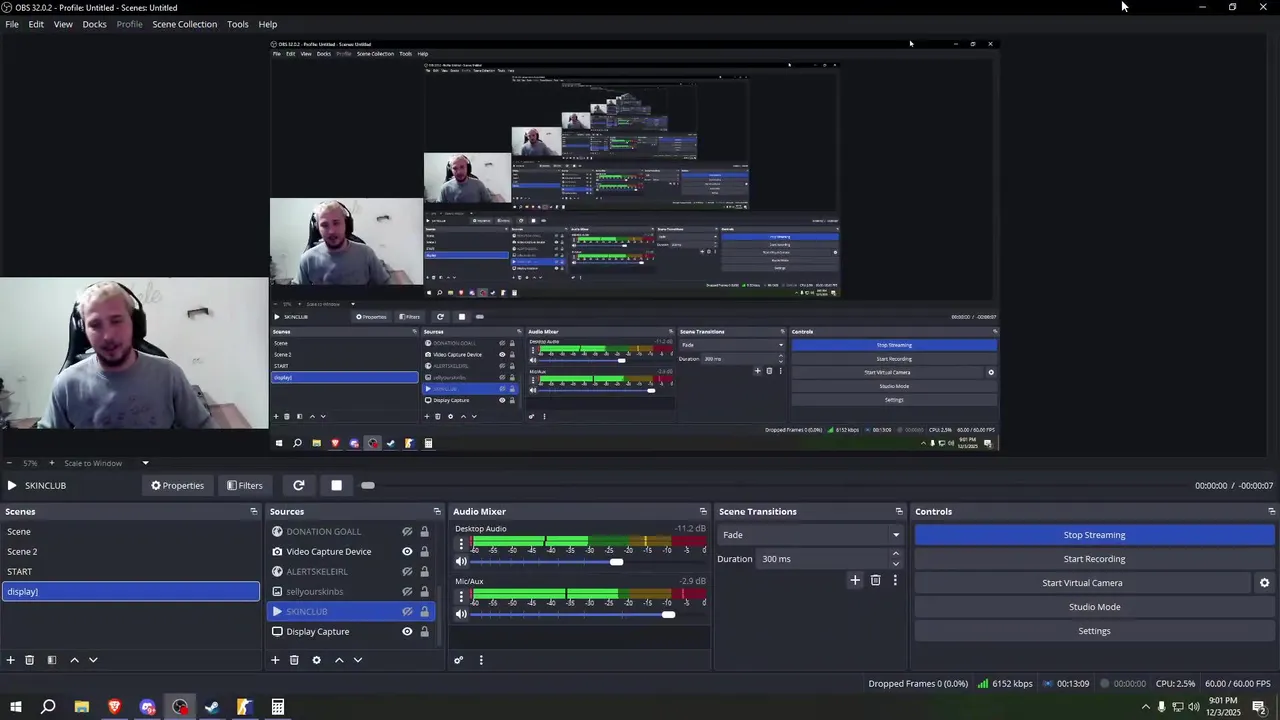The height and width of the screenshot is (720, 1280).
Task: Open advanced audio properties gears icon
Action: 459,660
